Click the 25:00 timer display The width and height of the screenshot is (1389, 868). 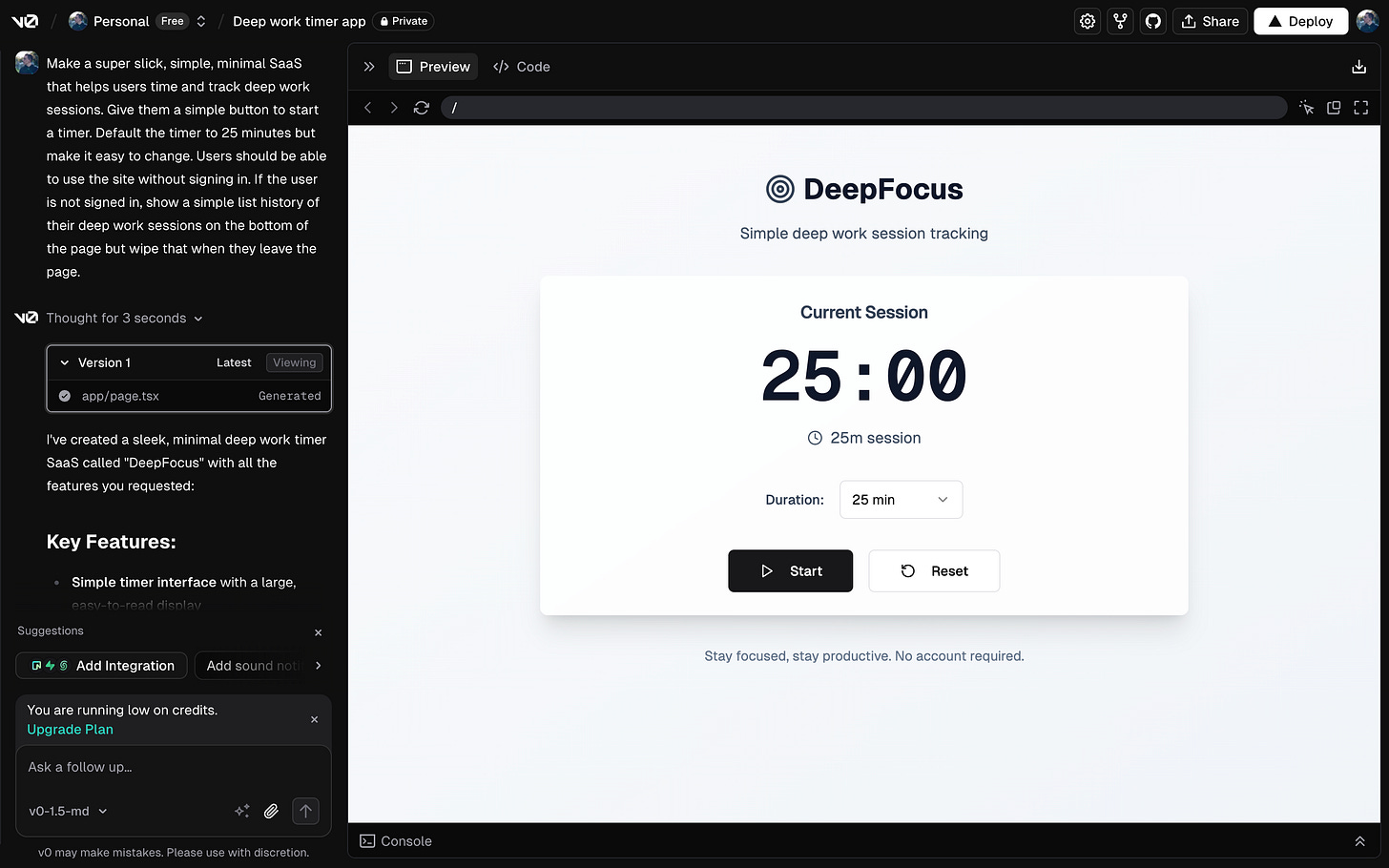pos(864,376)
